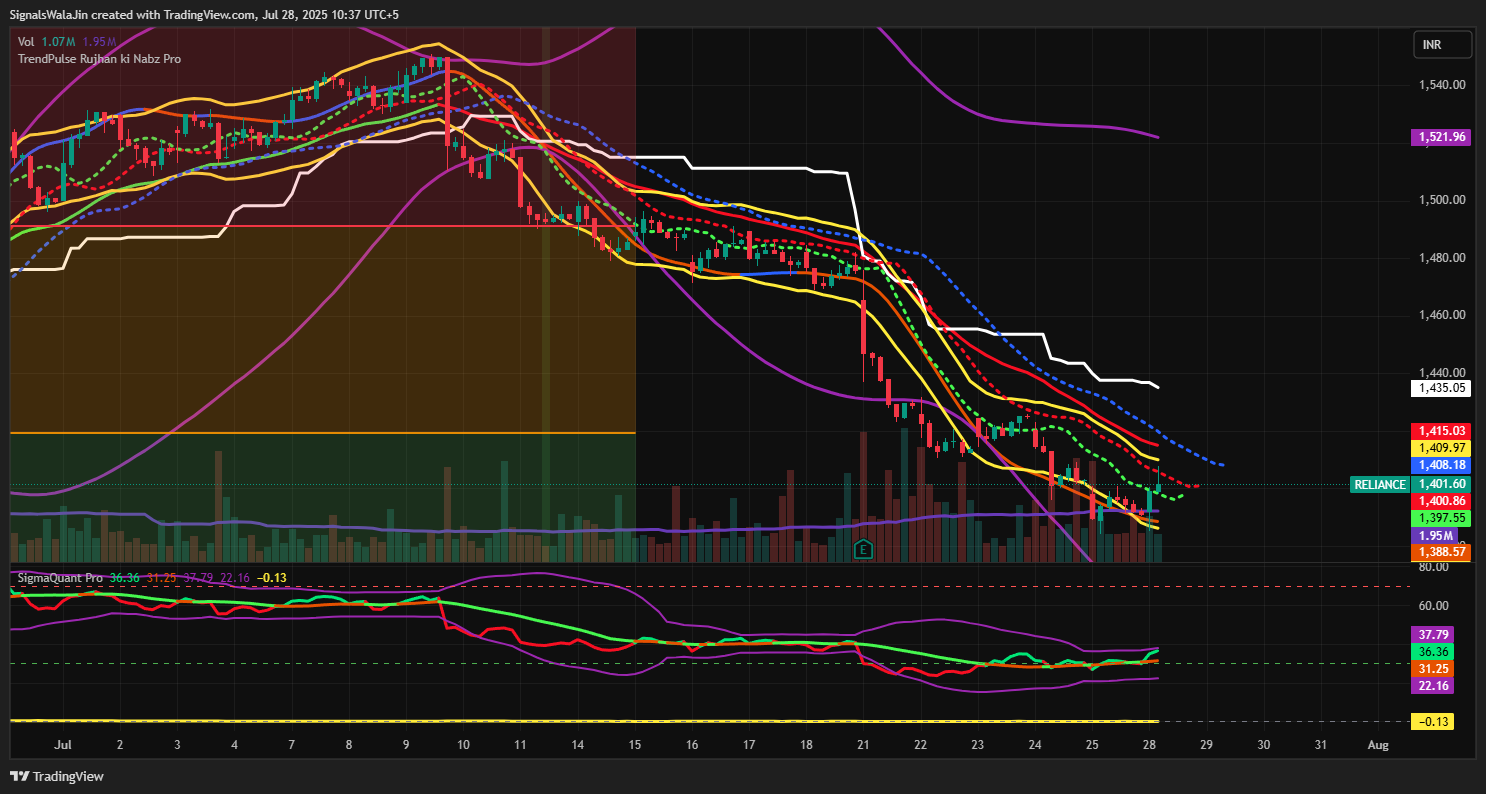
Task: Click the INR currency button
Action: [x=1442, y=45]
